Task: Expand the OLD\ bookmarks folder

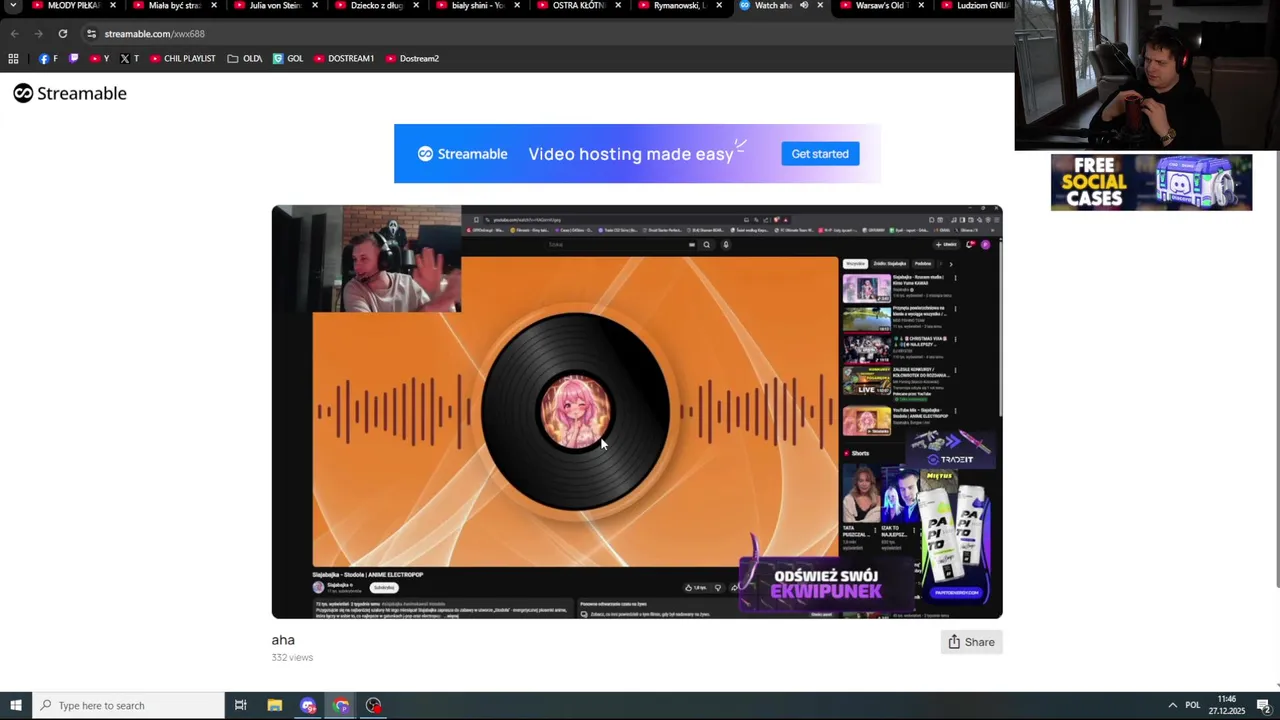Action: click(x=245, y=59)
